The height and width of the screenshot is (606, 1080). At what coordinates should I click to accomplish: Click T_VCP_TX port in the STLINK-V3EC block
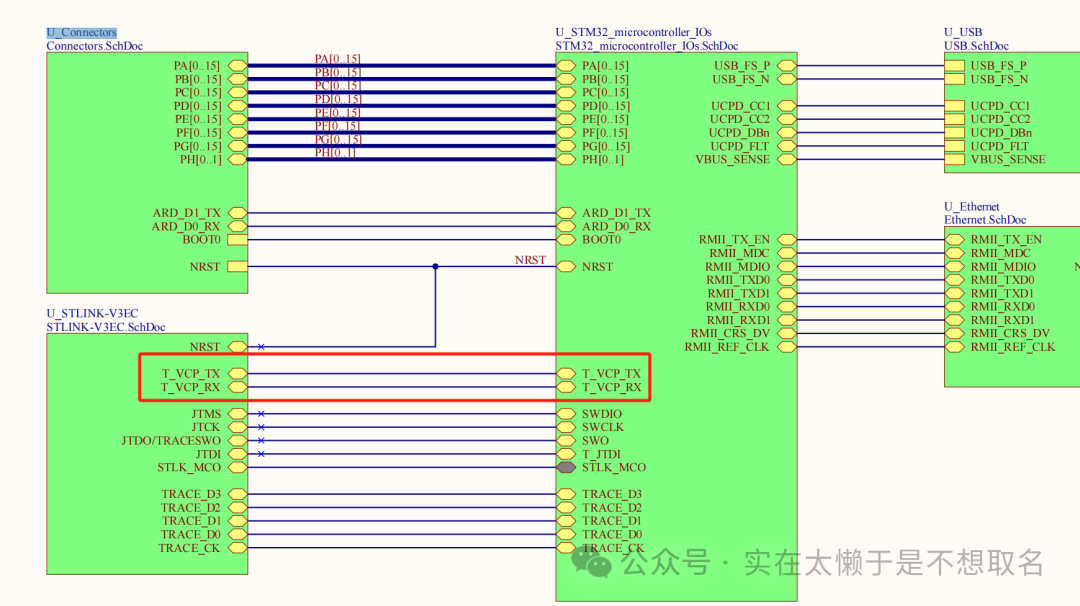click(237, 374)
